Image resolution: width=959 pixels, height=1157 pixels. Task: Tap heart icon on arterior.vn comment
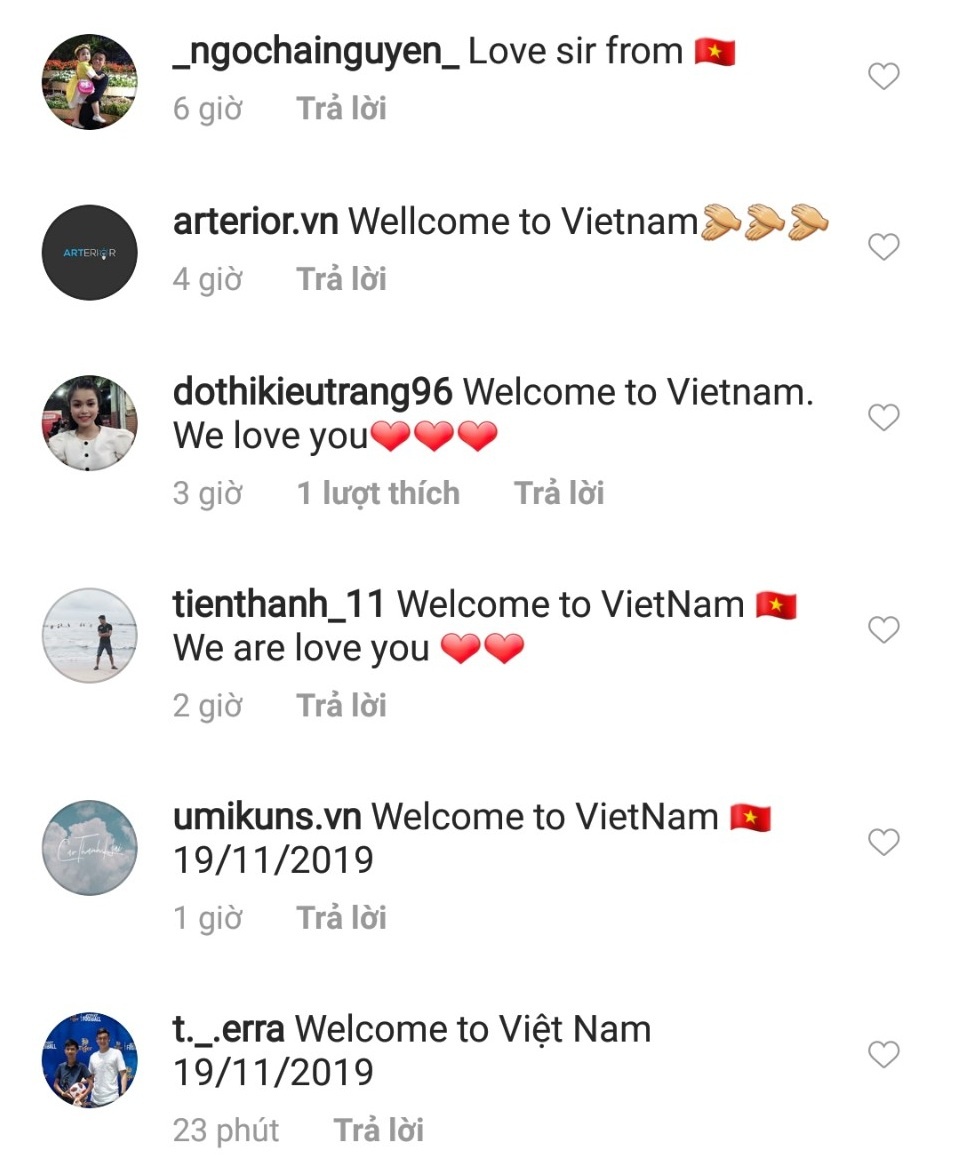point(883,246)
